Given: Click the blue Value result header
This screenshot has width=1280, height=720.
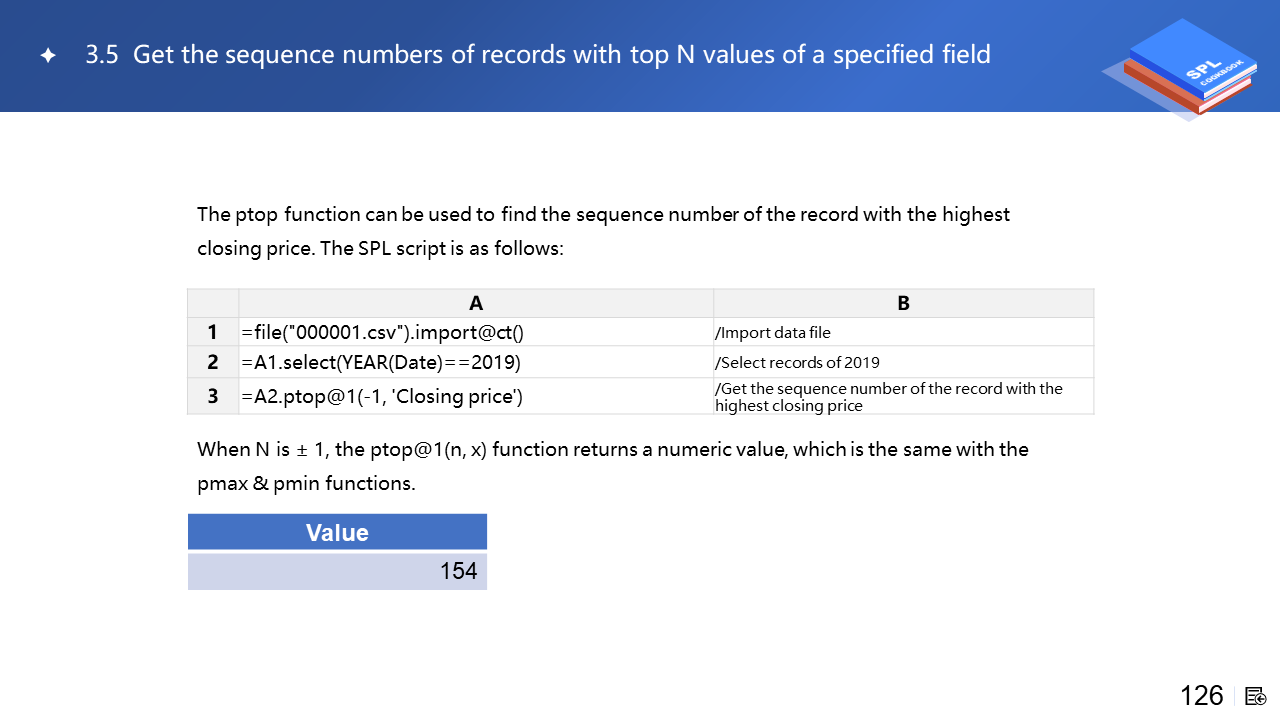Looking at the screenshot, I should click(x=337, y=532).
